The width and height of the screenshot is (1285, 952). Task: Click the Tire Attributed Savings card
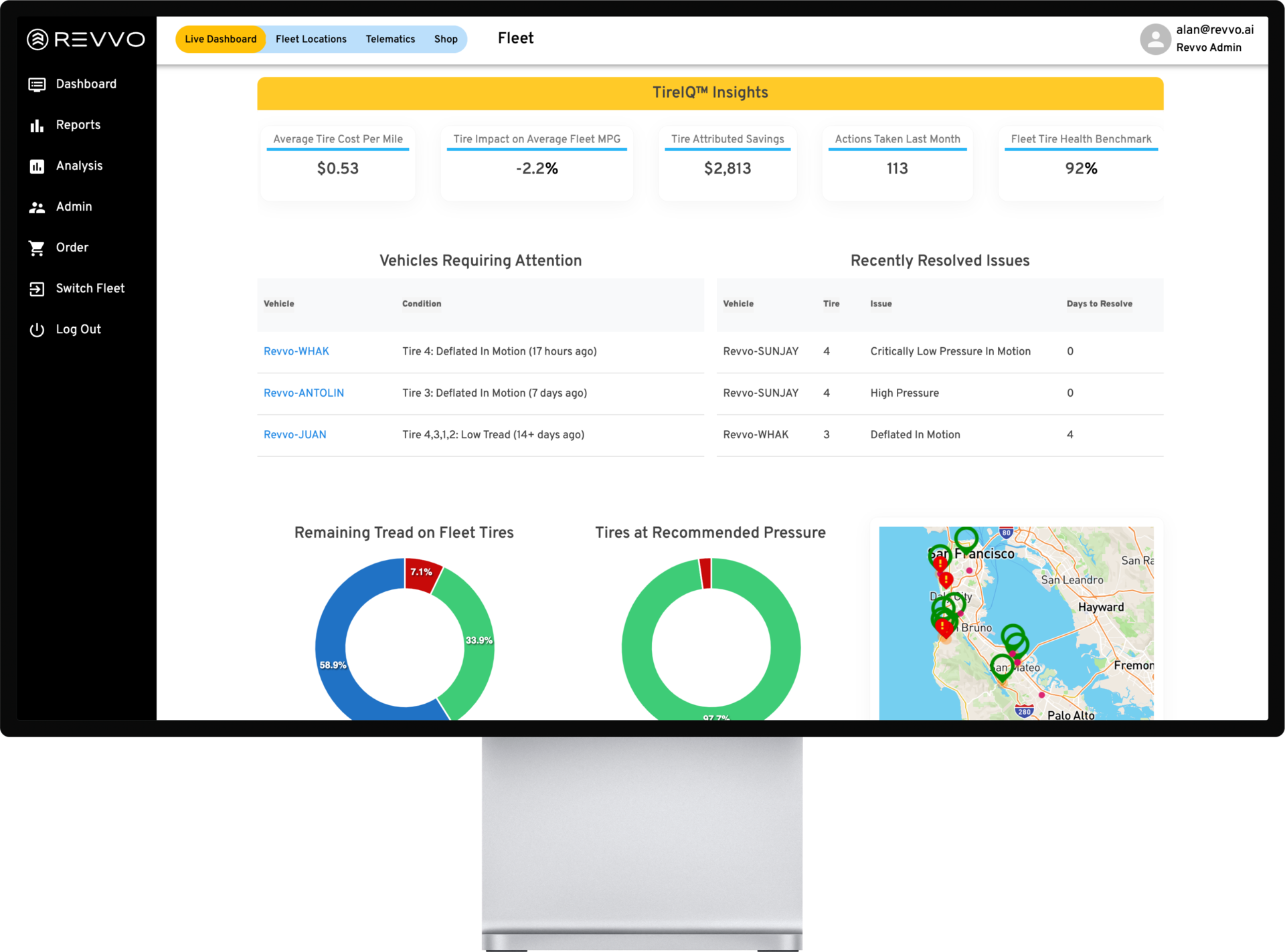[x=727, y=163]
